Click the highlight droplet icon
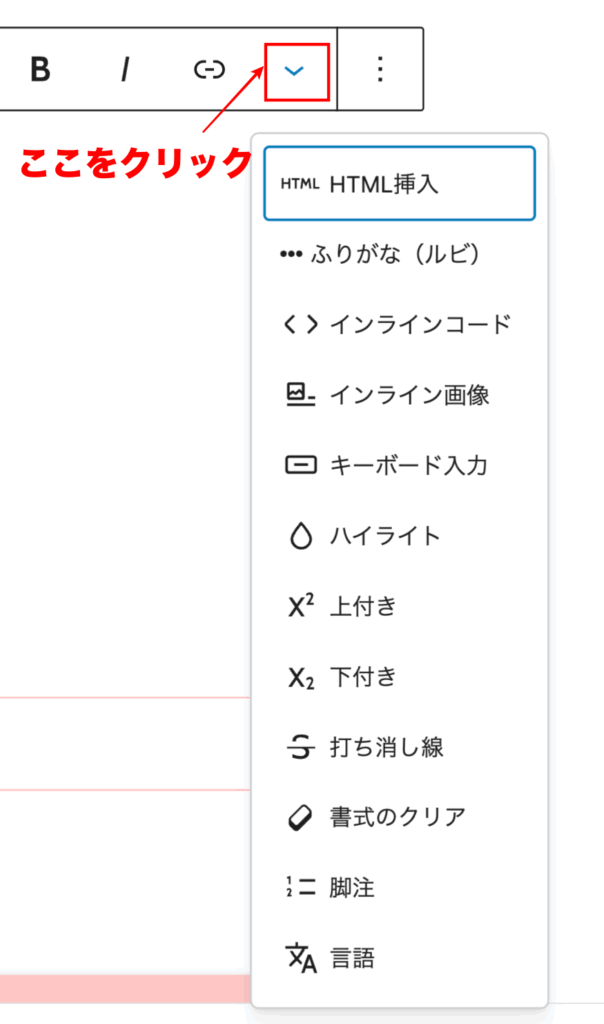The height and width of the screenshot is (1024, 604). tap(300, 536)
